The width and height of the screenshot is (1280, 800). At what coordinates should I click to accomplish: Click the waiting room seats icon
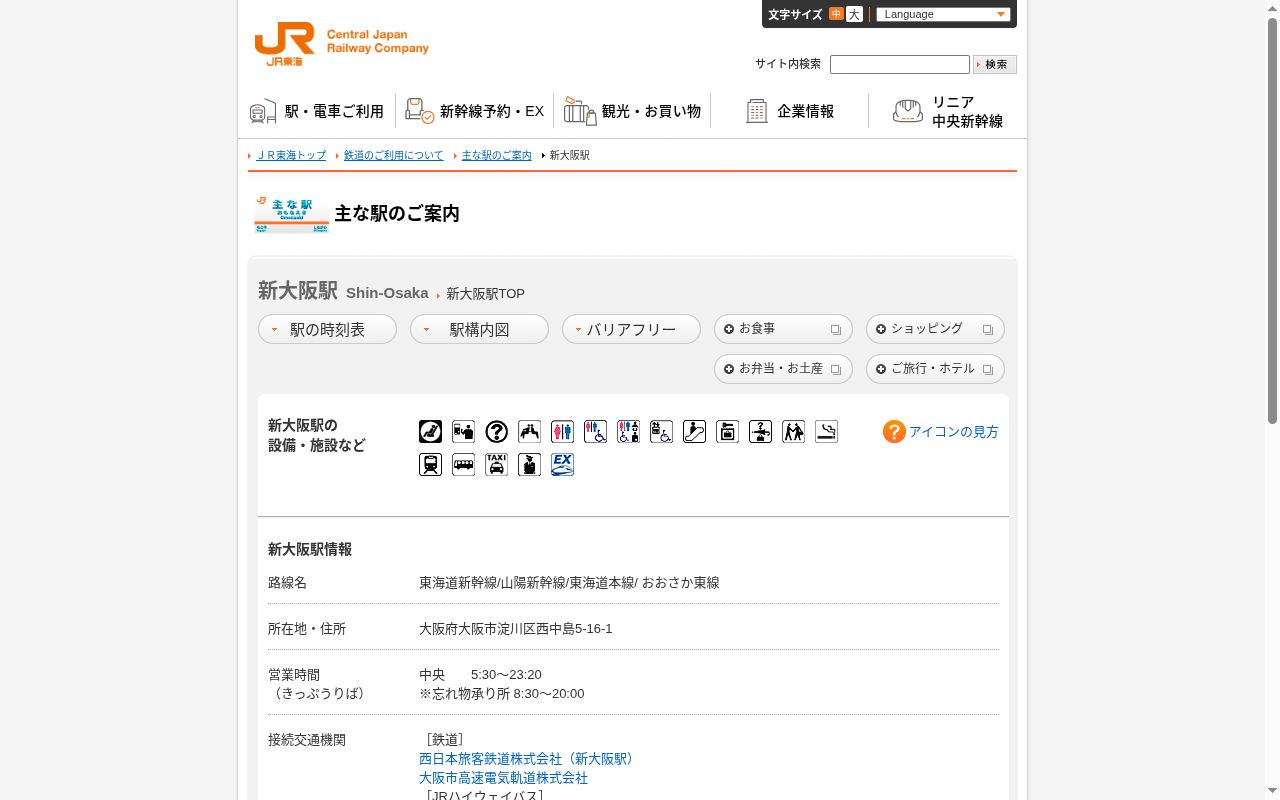click(529, 431)
